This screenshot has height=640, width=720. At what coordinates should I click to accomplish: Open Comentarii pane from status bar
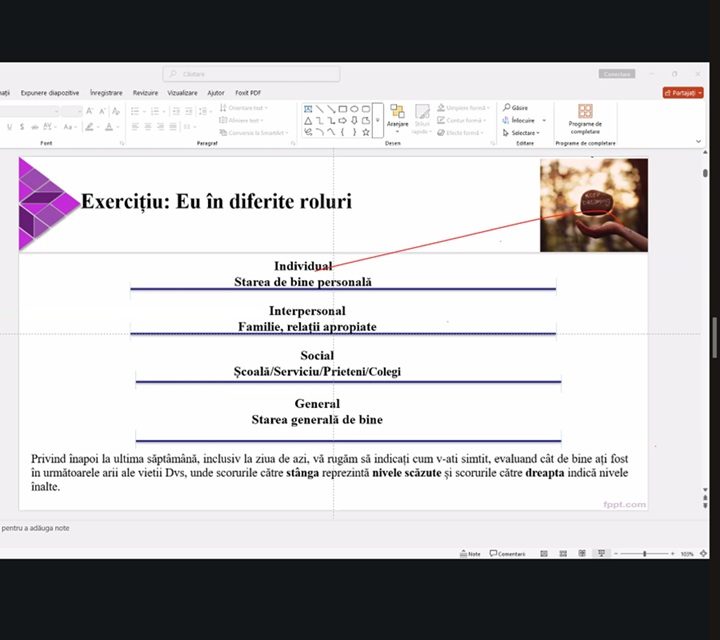click(x=508, y=553)
